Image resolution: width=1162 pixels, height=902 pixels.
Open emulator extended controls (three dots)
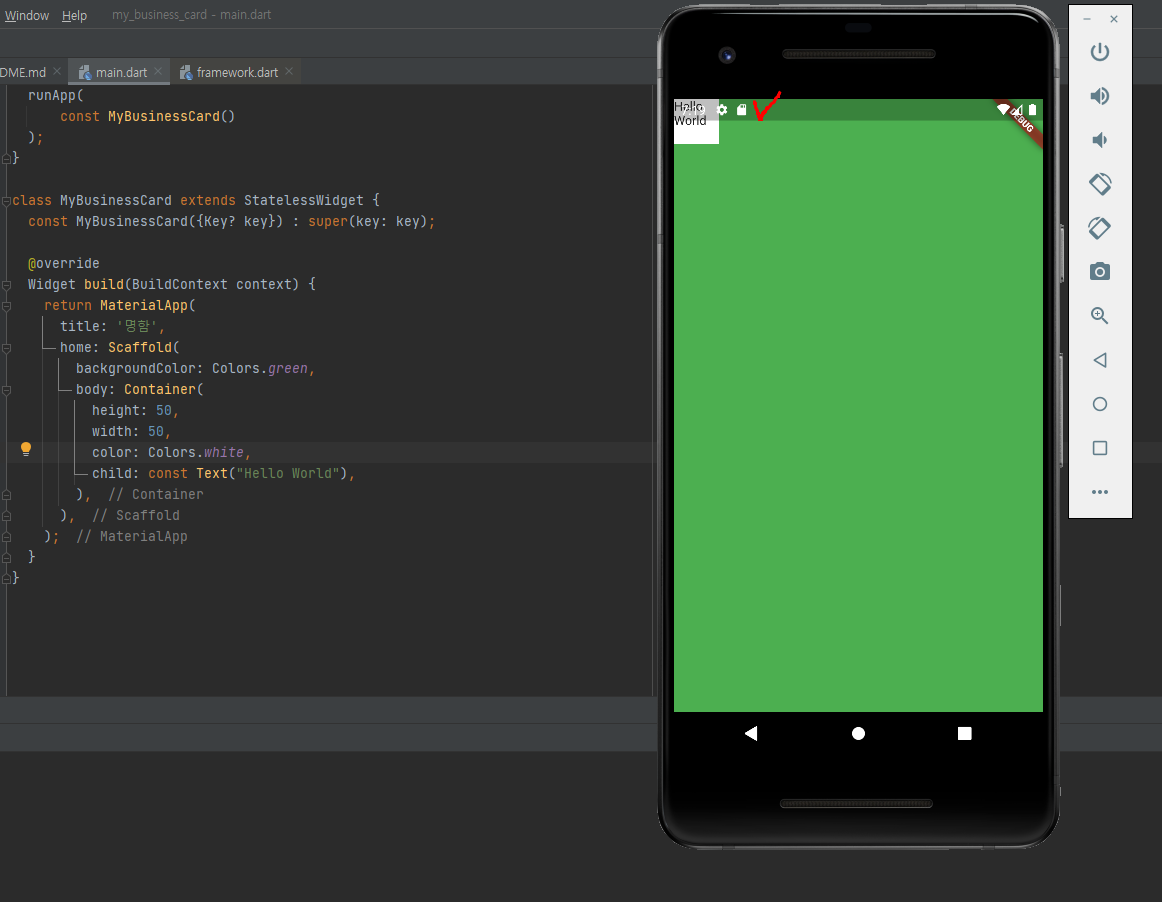click(1100, 492)
